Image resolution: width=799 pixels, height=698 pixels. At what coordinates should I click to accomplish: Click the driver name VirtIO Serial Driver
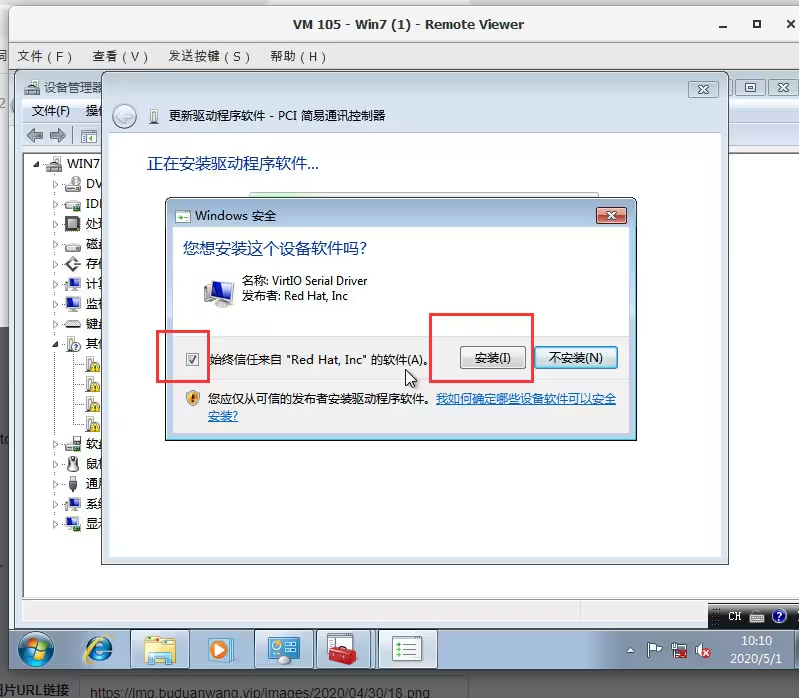pos(319,281)
